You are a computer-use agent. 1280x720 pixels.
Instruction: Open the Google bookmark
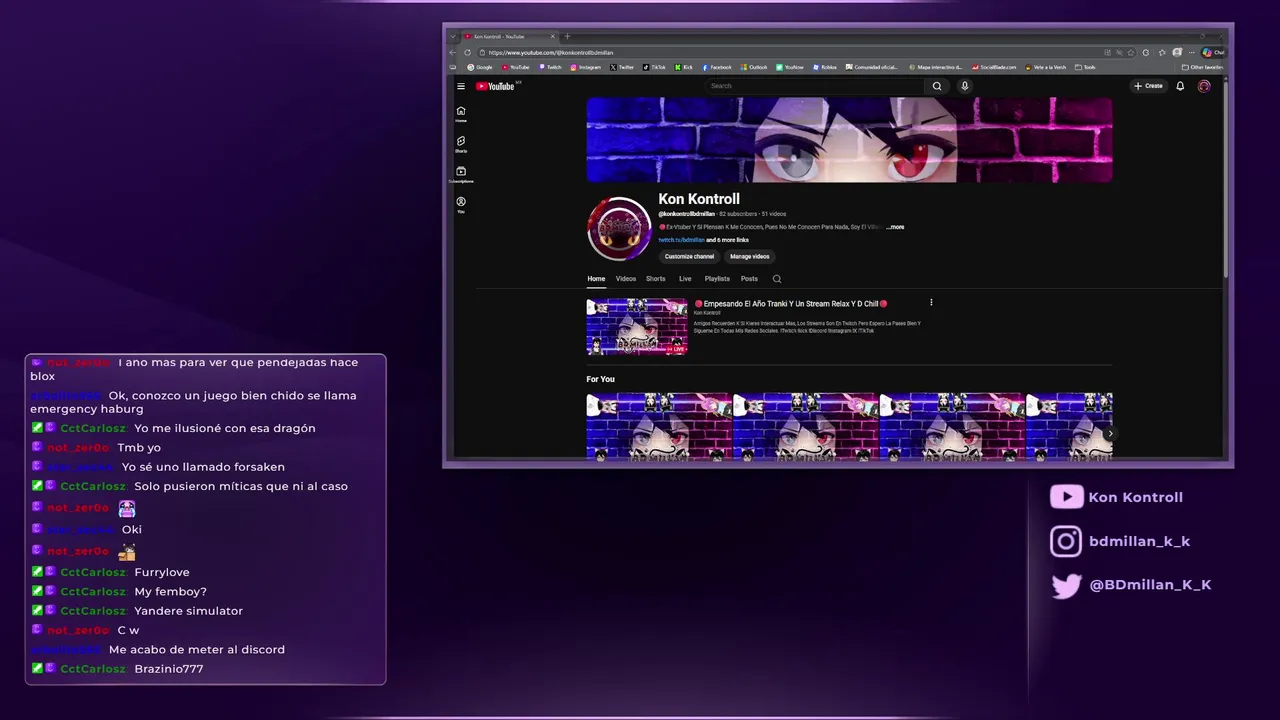479,67
